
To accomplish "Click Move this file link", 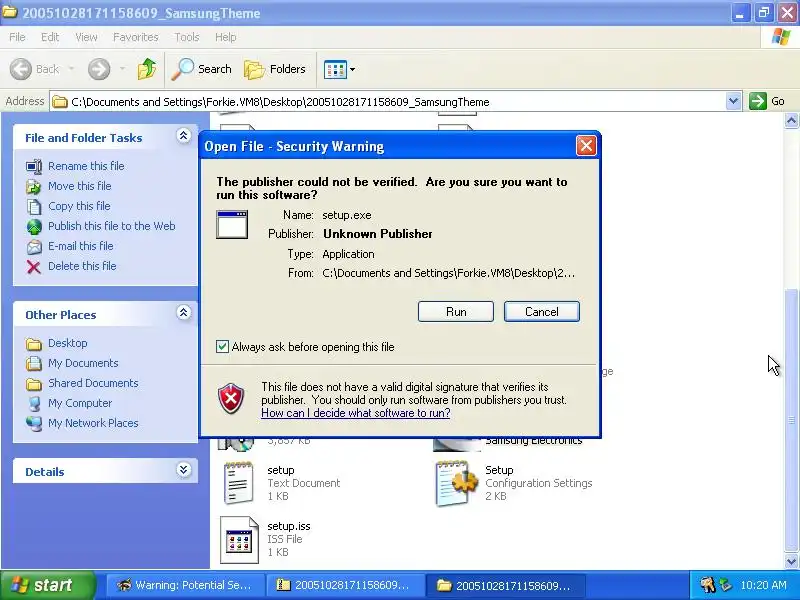I will coord(80,186).
